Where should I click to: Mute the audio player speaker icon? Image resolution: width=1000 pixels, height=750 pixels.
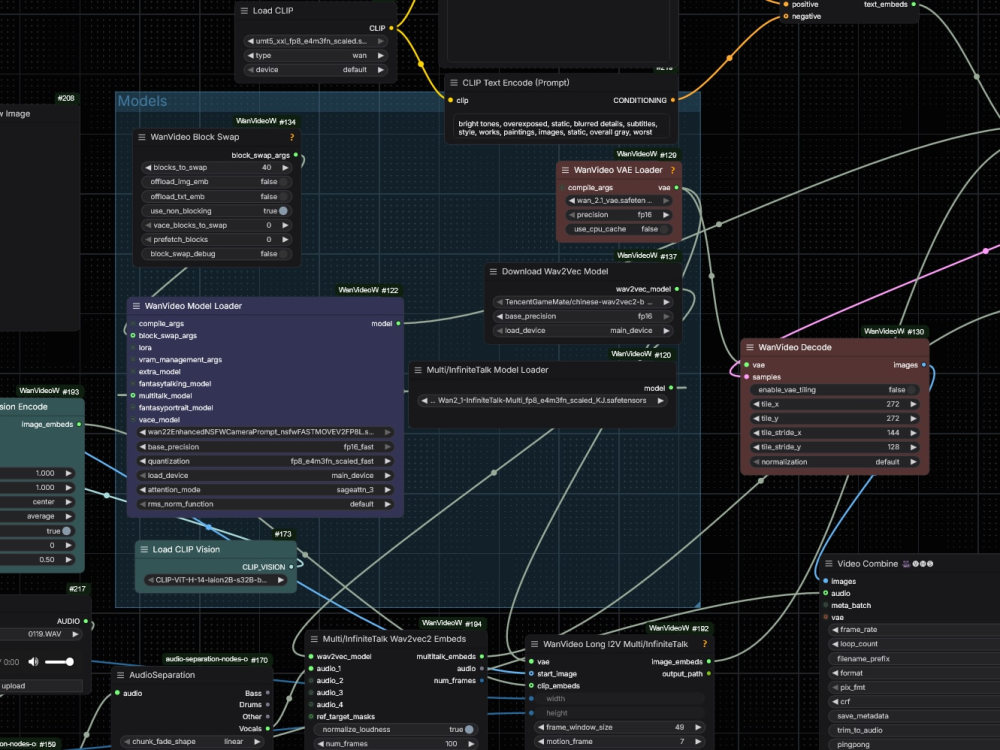pyautogui.click(x=33, y=662)
